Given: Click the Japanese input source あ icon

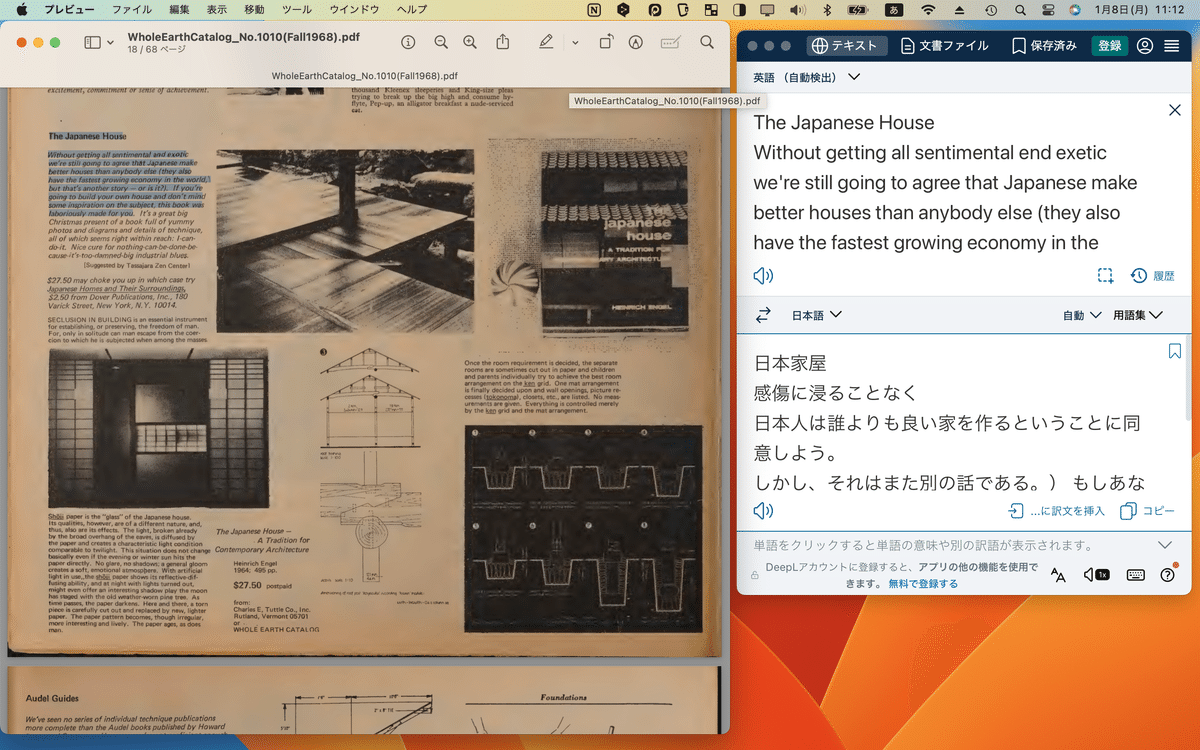Looking at the screenshot, I should point(895,10).
